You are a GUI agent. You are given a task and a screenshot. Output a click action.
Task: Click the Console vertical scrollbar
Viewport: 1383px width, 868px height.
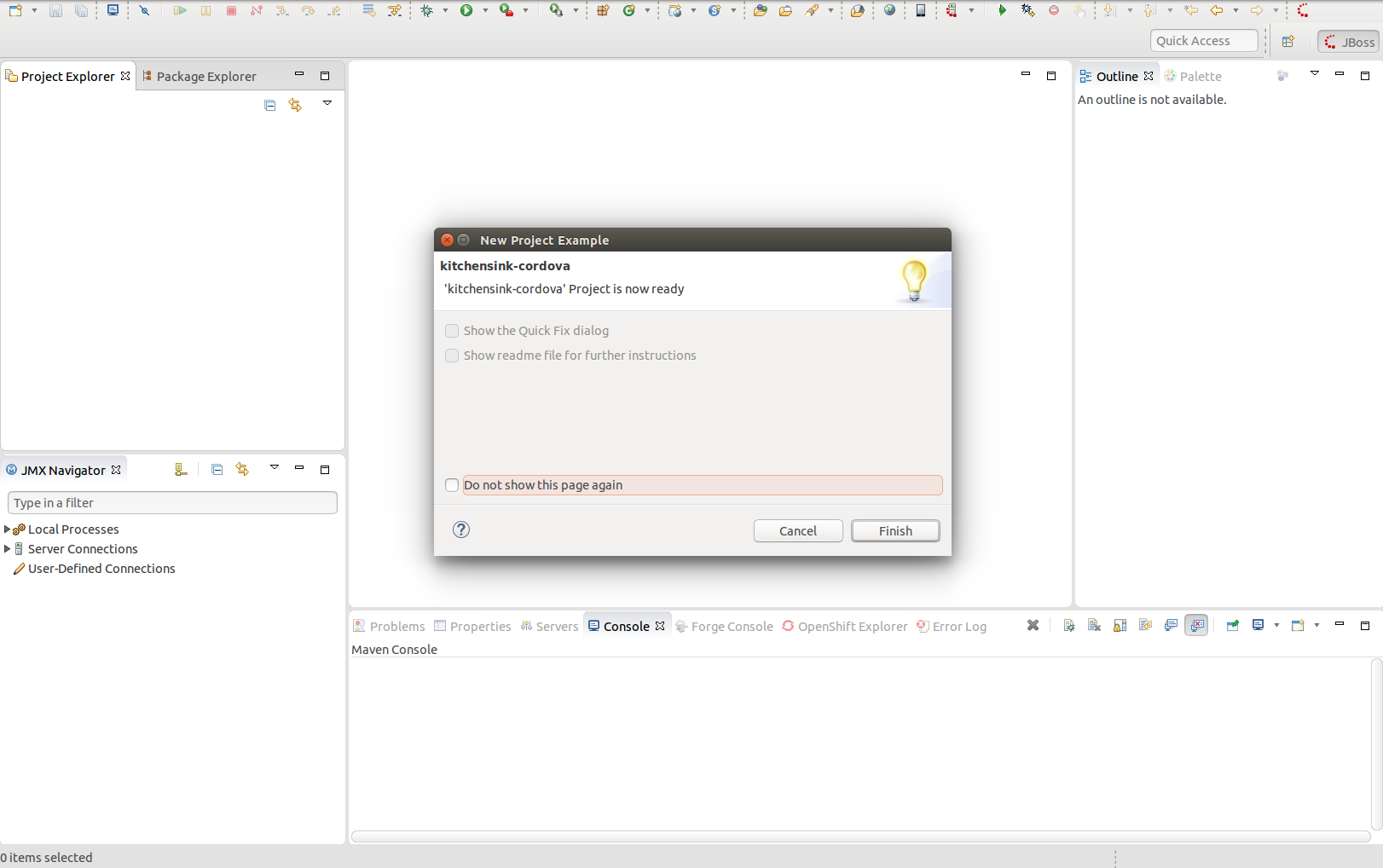(x=1376, y=744)
